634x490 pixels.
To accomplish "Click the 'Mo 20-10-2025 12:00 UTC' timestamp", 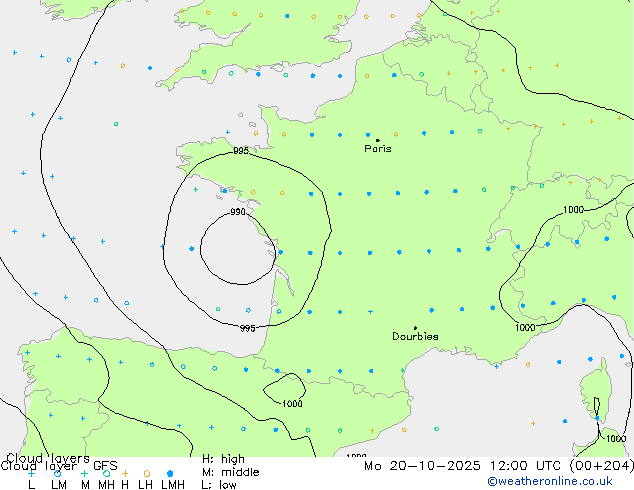I will (x=465, y=466).
